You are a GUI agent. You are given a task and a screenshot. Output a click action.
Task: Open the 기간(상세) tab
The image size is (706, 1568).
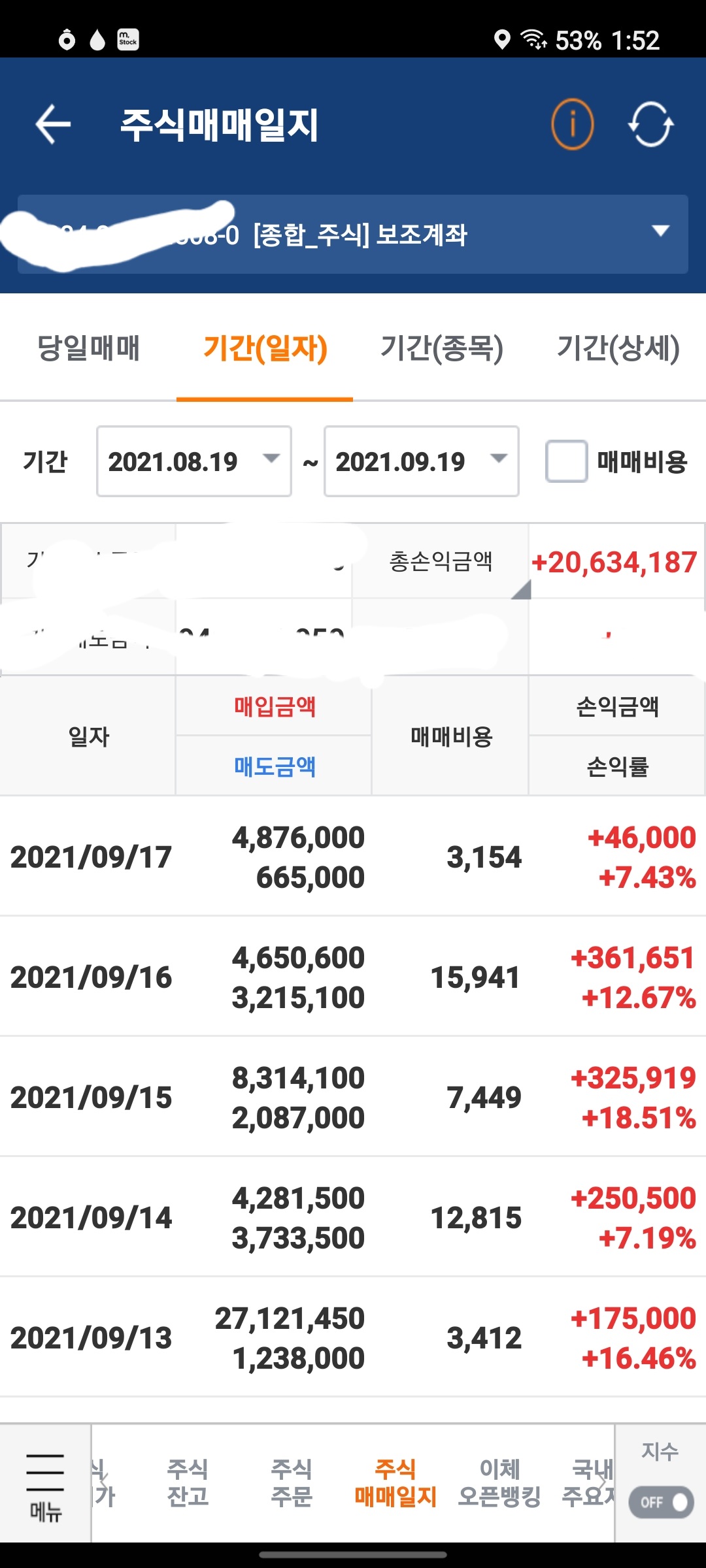coord(618,348)
